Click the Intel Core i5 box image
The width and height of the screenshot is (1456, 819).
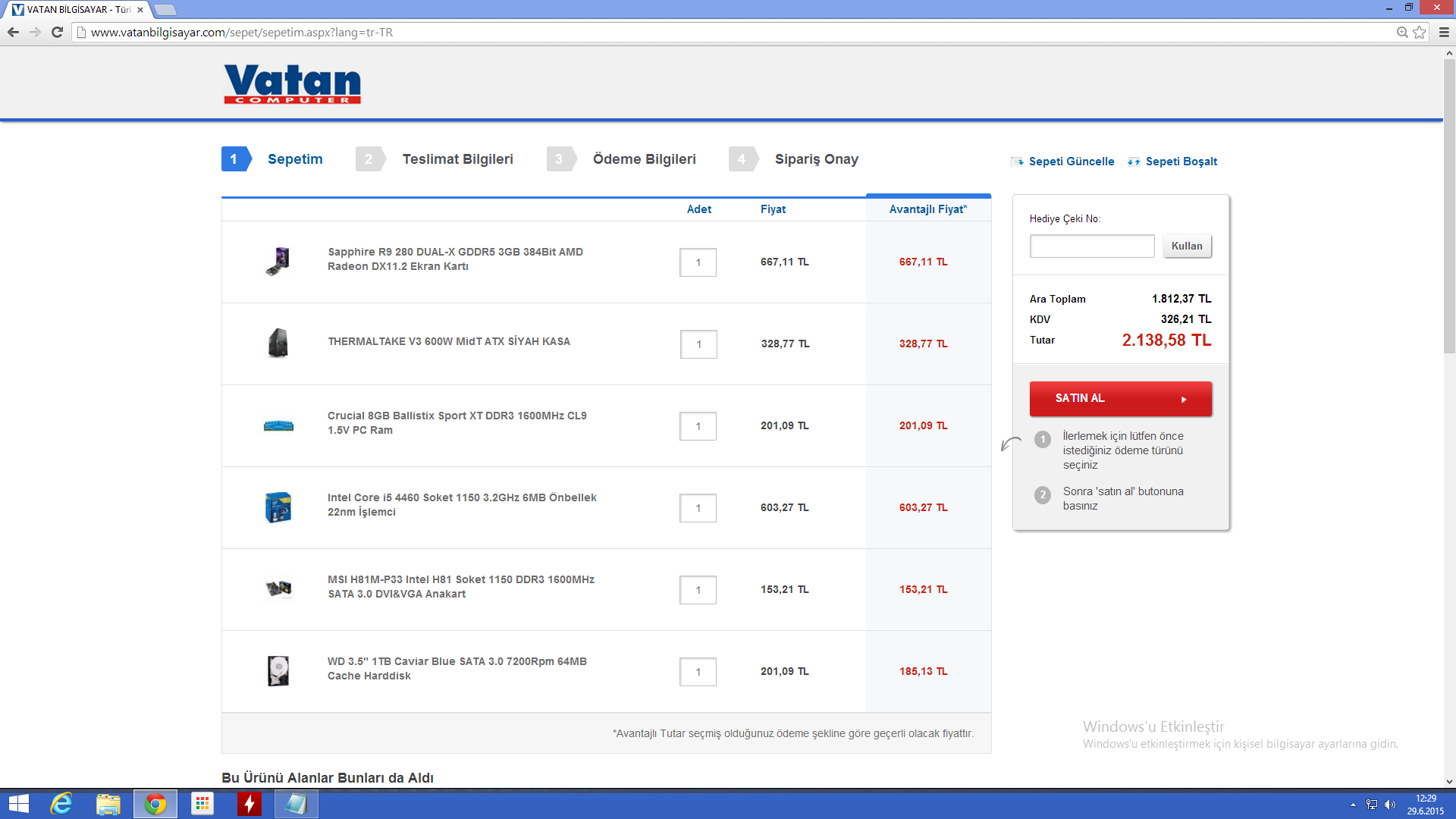coord(278,507)
